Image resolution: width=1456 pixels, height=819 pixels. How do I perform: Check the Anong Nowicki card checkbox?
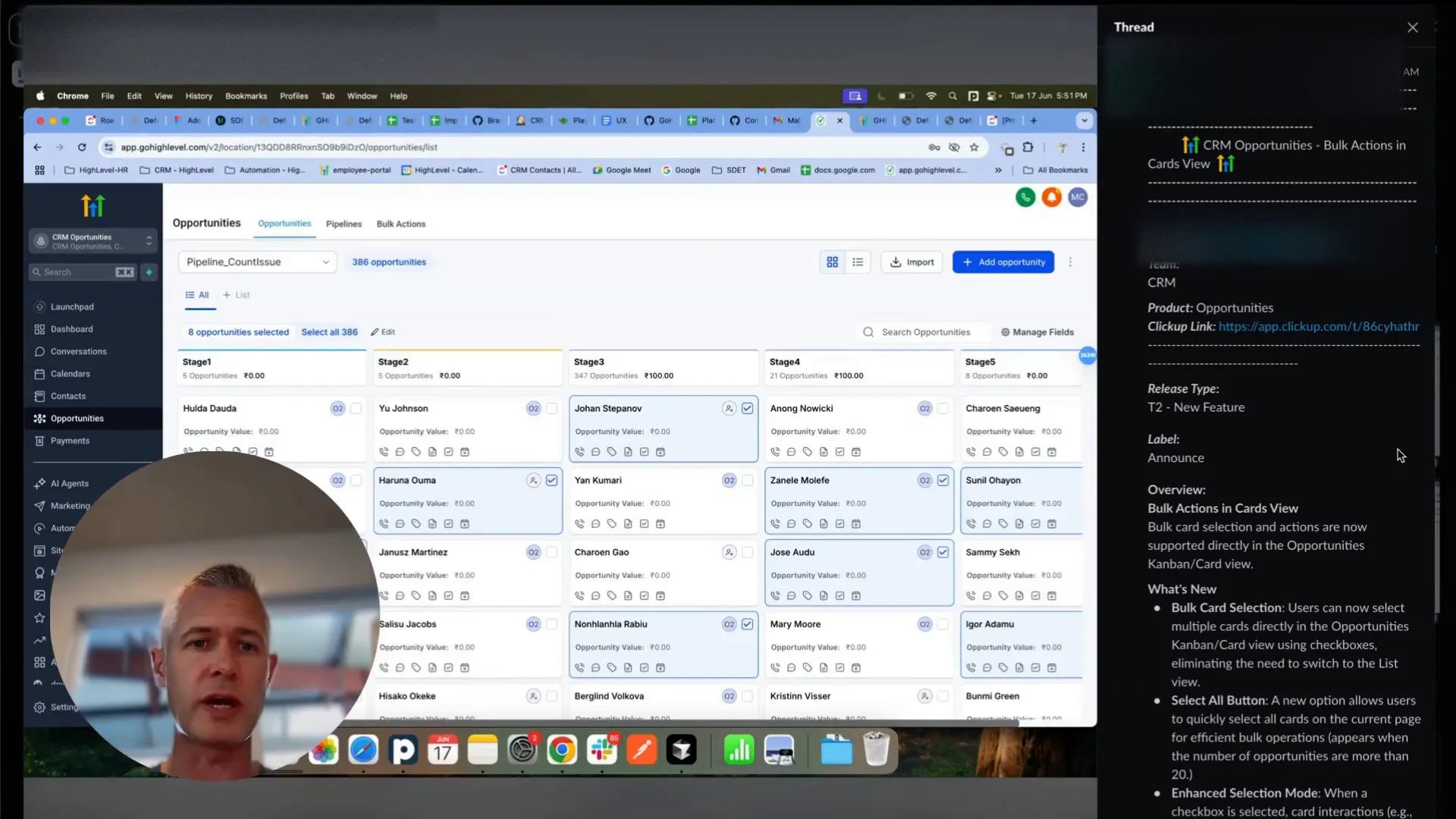tap(943, 409)
